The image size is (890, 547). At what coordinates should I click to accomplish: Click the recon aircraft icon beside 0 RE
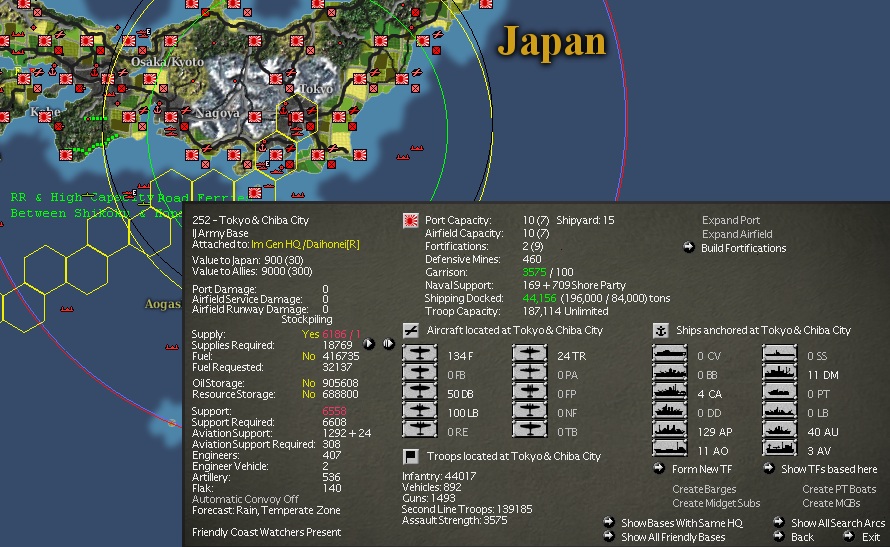click(419, 430)
